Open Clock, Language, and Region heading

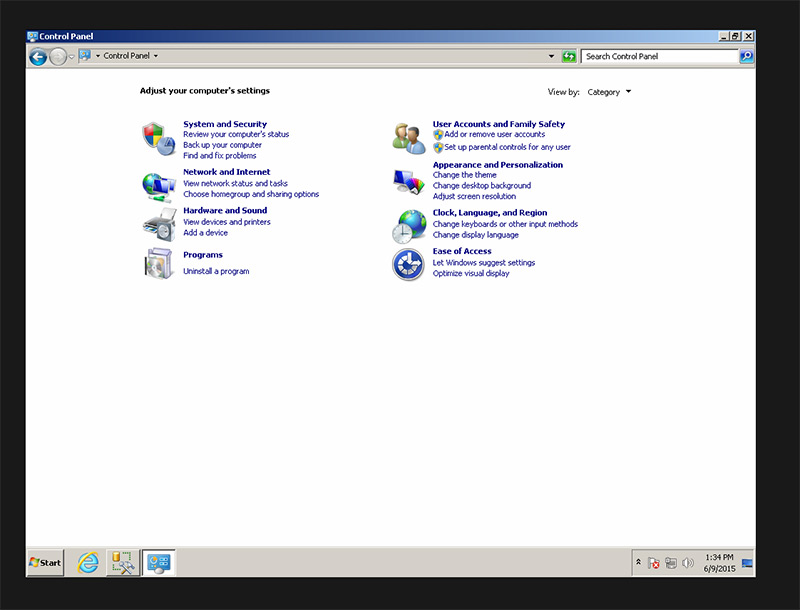(490, 213)
